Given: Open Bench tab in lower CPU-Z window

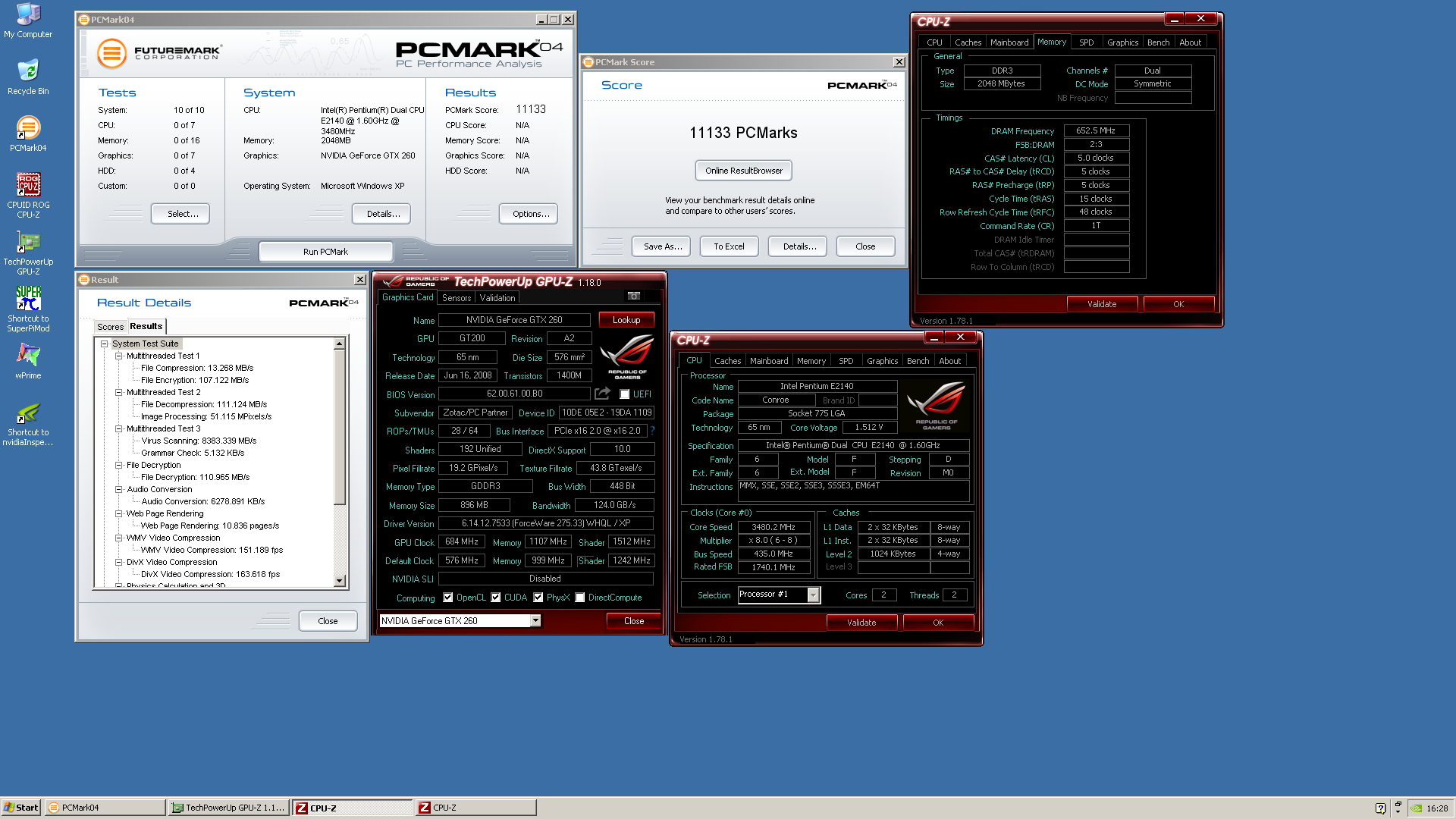Looking at the screenshot, I should pos(918,361).
